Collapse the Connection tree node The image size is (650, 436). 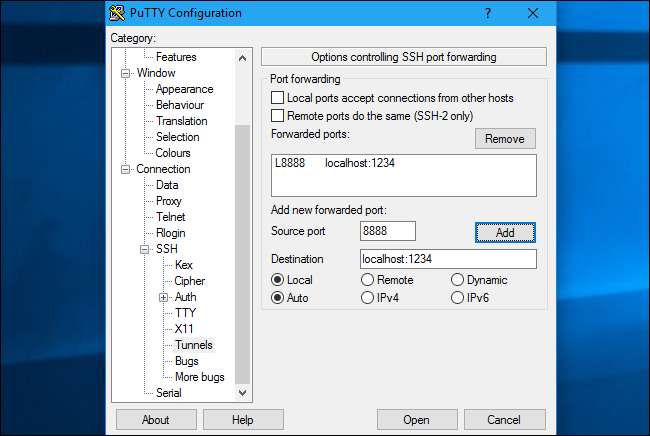coord(126,169)
